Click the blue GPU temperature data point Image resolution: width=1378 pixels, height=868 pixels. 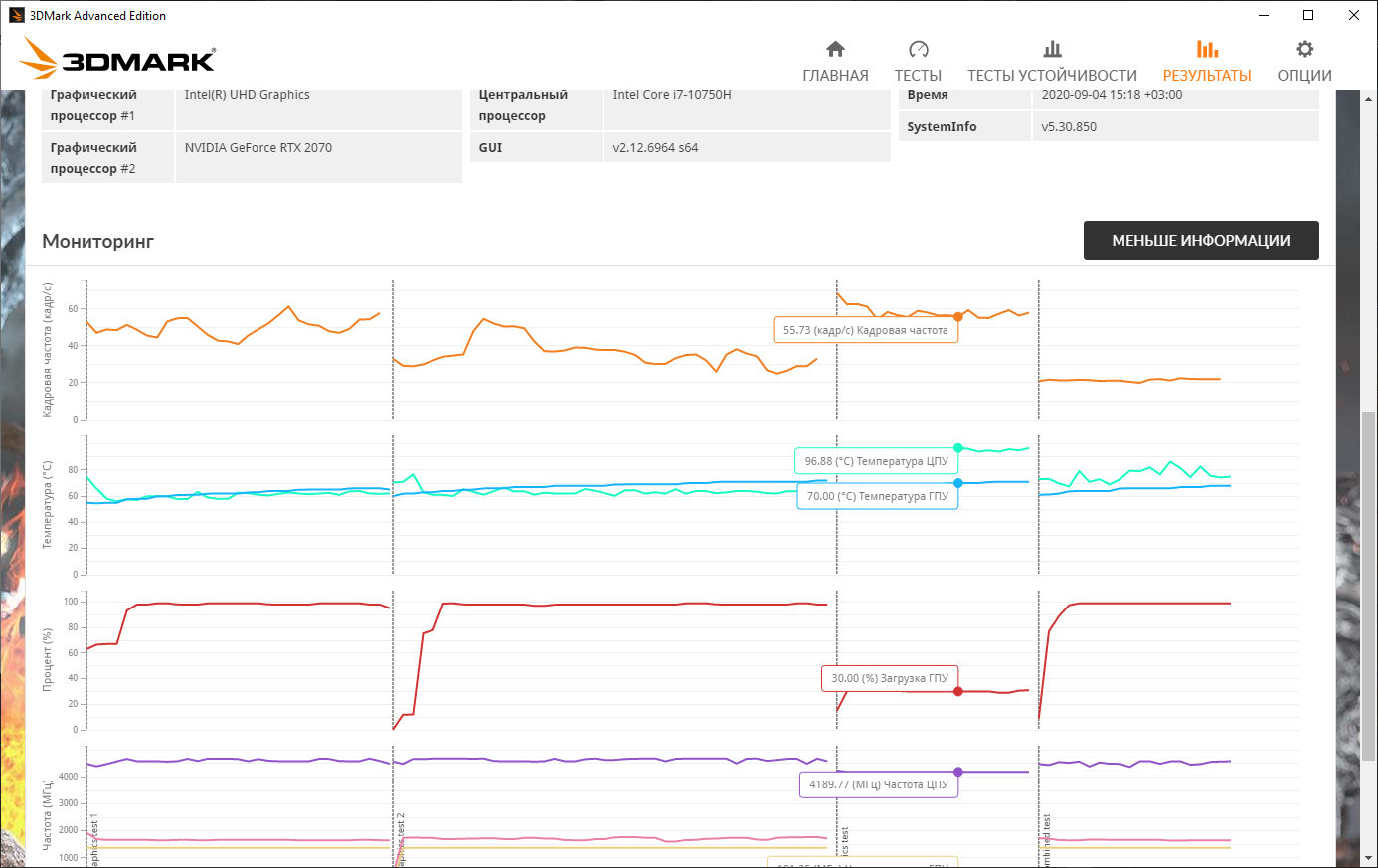(x=958, y=483)
